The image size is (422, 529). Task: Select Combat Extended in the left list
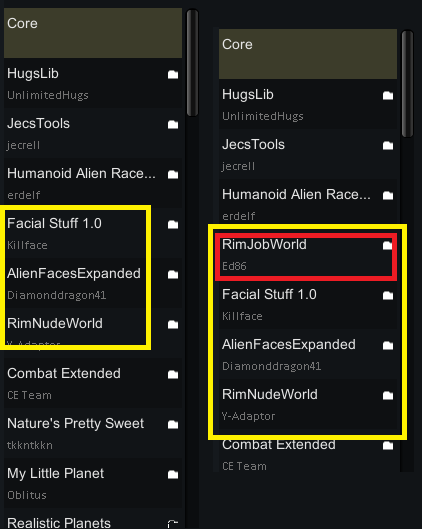pos(93,383)
